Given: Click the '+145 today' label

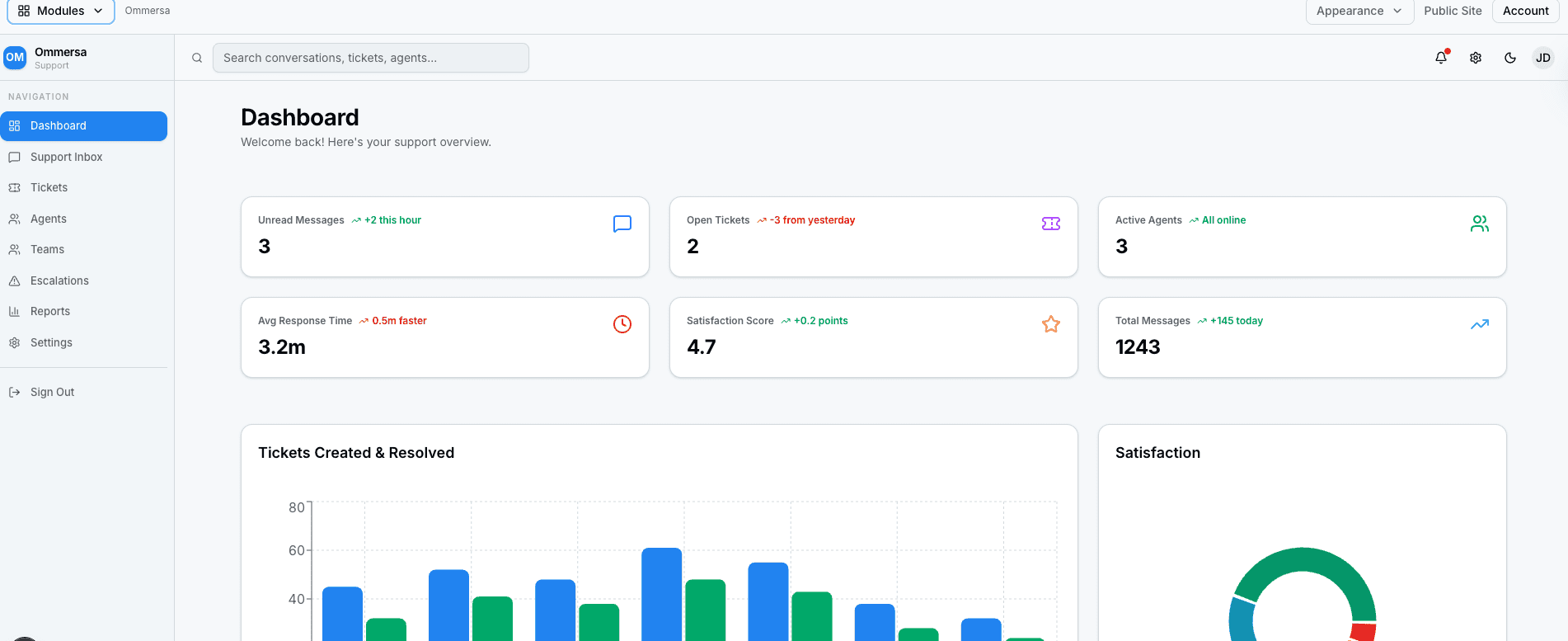Looking at the screenshot, I should pos(1237,321).
